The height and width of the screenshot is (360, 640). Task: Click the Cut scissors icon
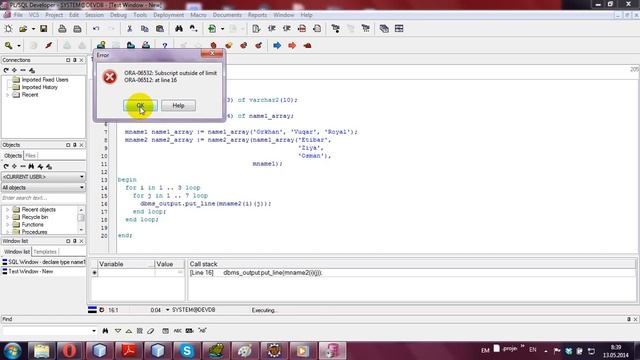point(129,29)
